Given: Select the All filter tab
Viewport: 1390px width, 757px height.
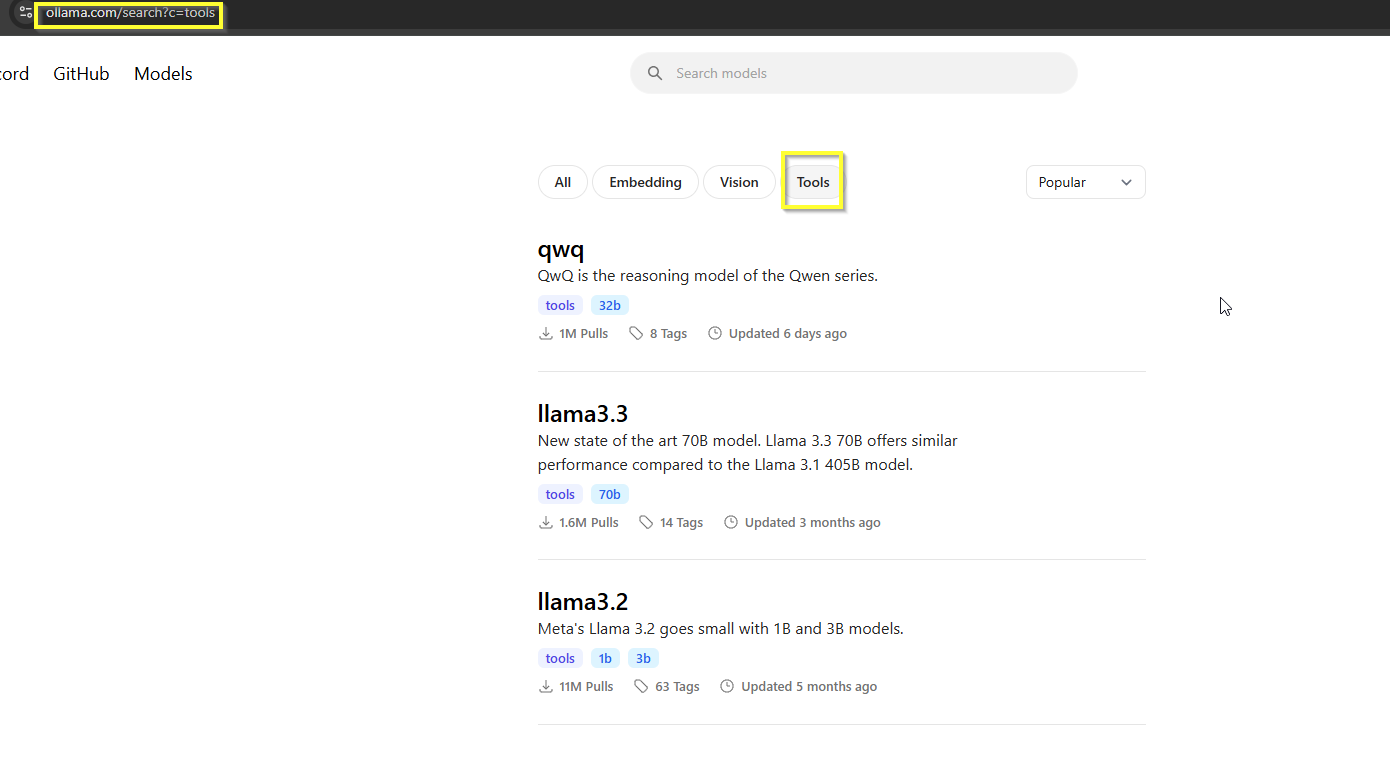Looking at the screenshot, I should [x=563, y=182].
